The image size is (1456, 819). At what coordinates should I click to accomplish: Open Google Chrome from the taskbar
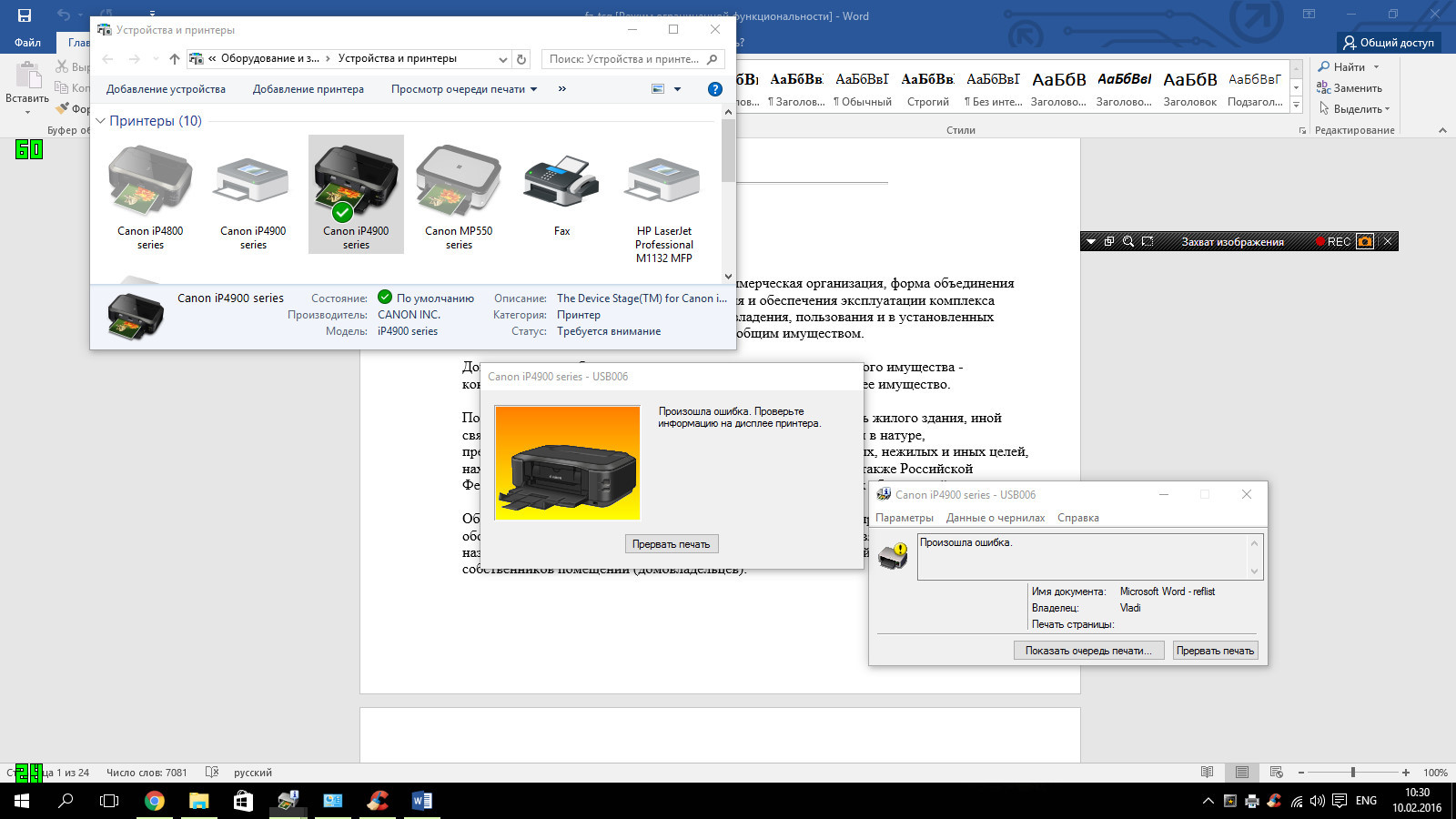tap(155, 801)
